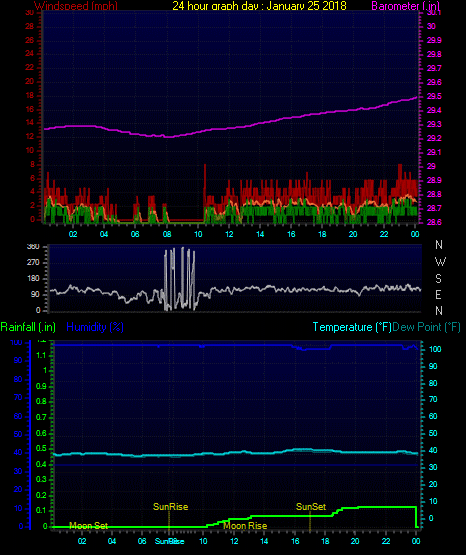The image size is (466, 555).
Task: Click the Moon Rise marker label
Action: click(x=245, y=526)
